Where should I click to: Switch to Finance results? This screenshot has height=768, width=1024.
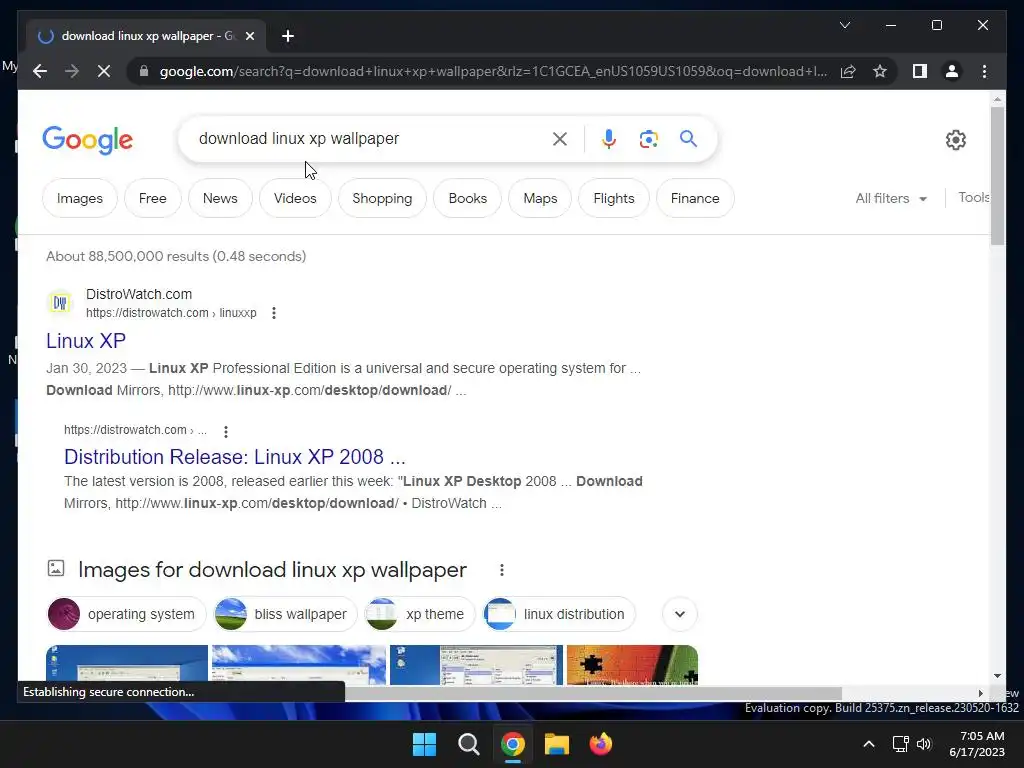(695, 198)
